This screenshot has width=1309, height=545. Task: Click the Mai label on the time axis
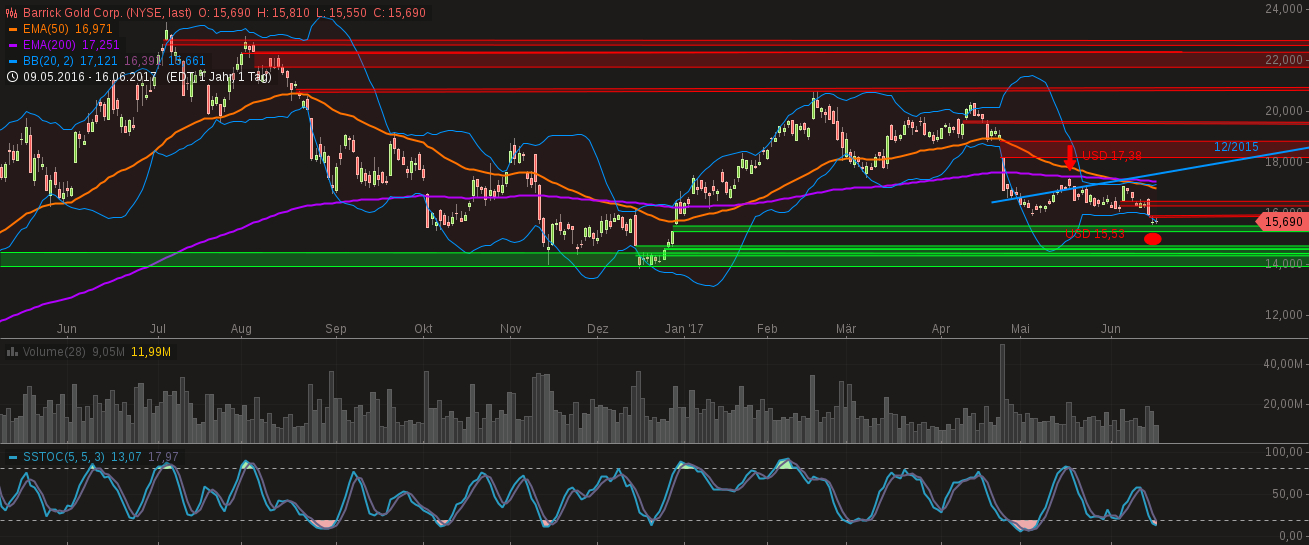[x=1020, y=328]
